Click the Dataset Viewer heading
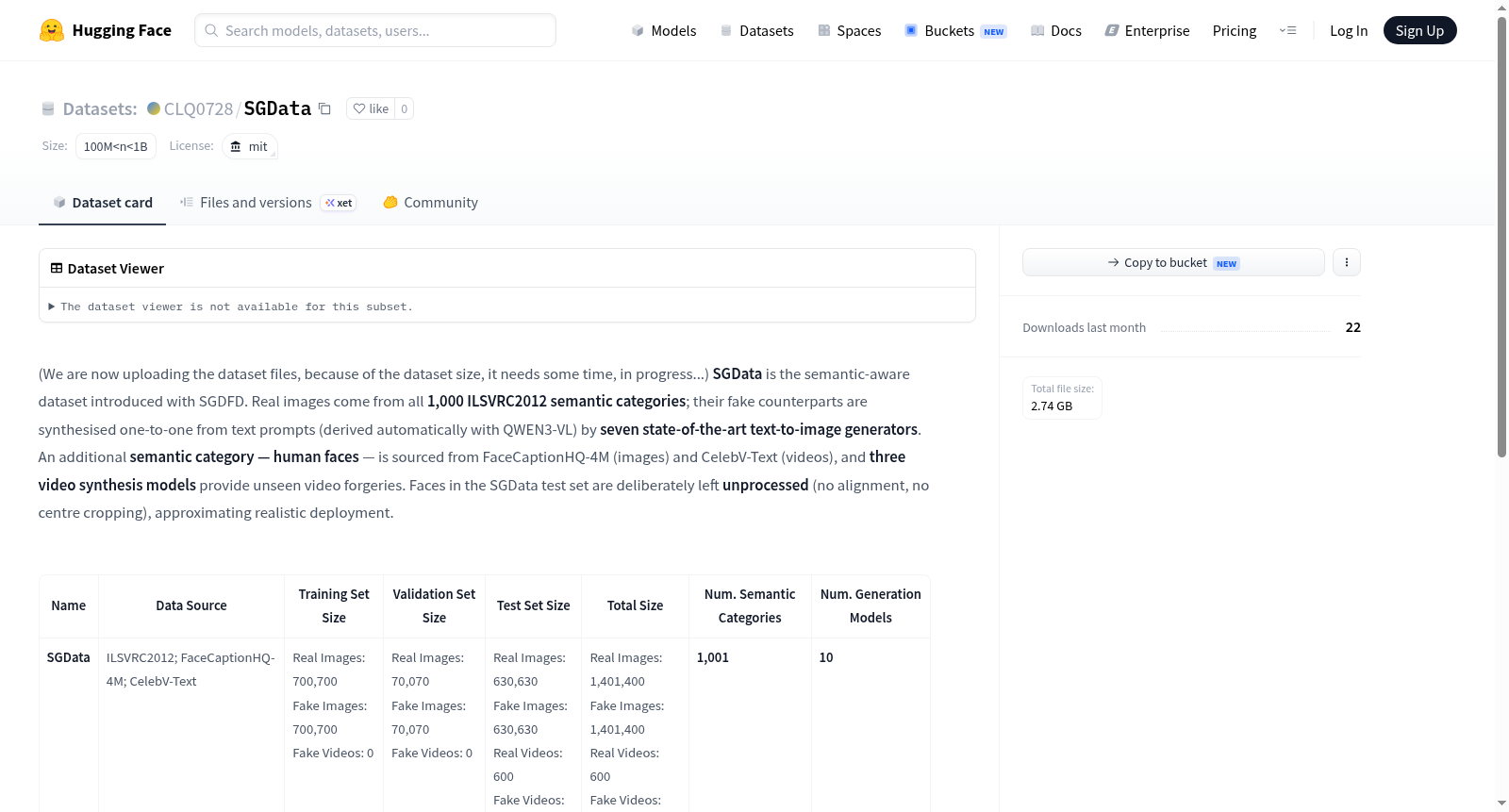Image resolution: width=1509 pixels, height=812 pixels. pyautogui.click(x=115, y=269)
